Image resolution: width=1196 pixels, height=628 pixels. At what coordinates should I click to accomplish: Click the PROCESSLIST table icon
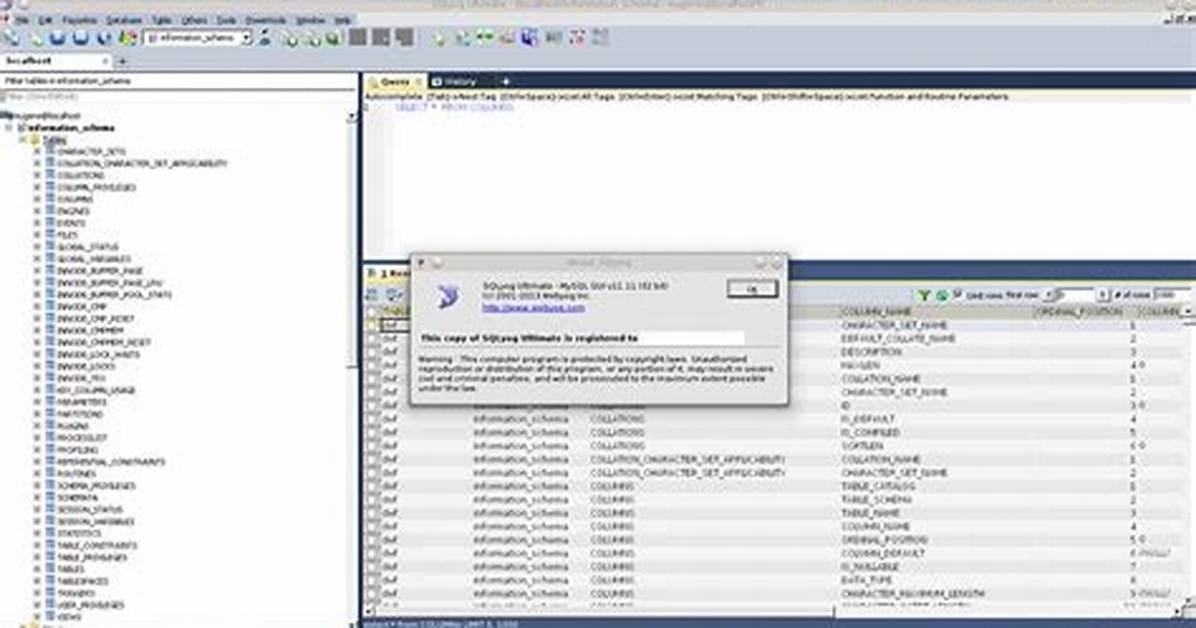coord(50,437)
